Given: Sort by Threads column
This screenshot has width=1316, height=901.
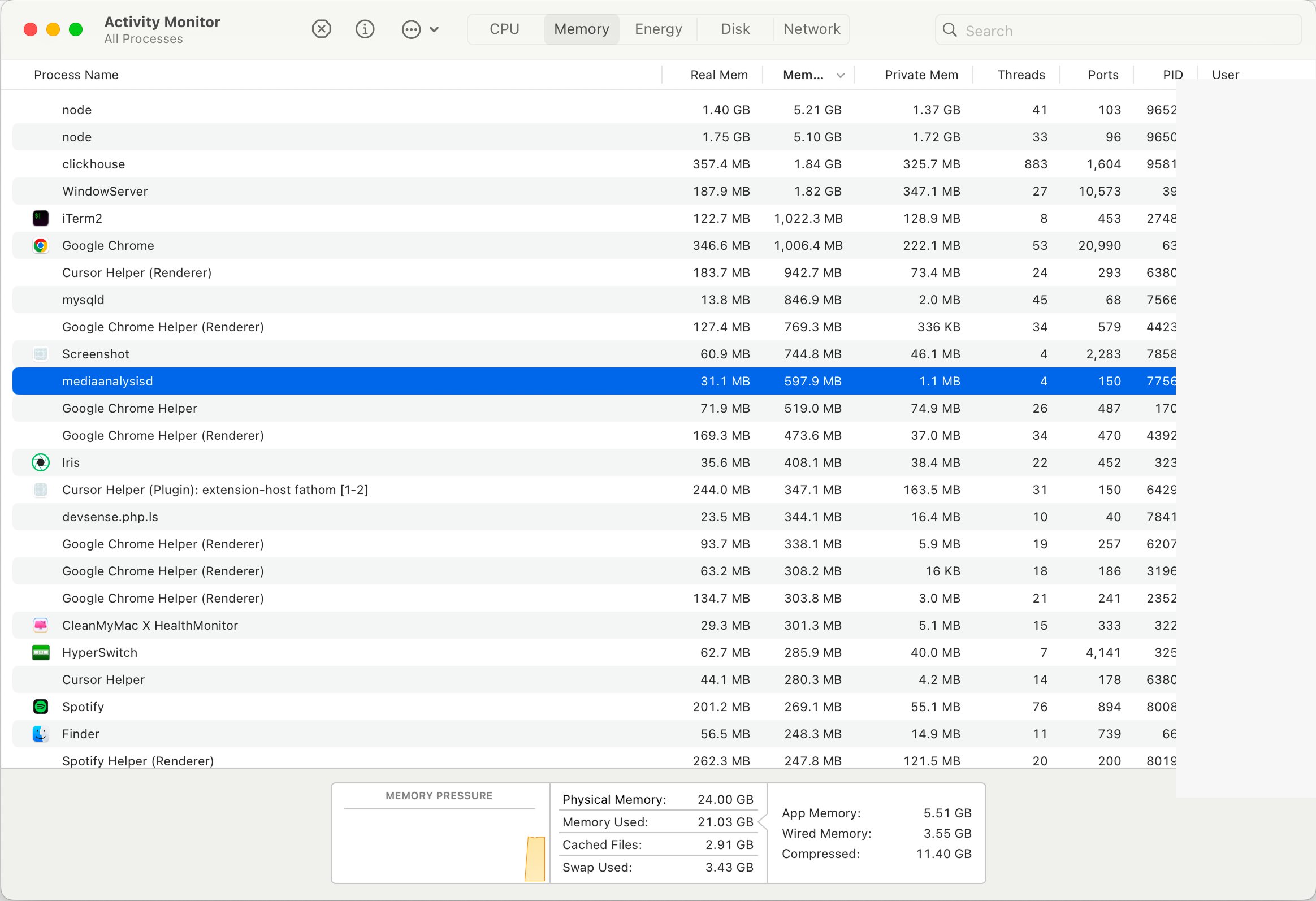Looking at the screenshot, I should pyautogui.click(x=1020, y=75).
